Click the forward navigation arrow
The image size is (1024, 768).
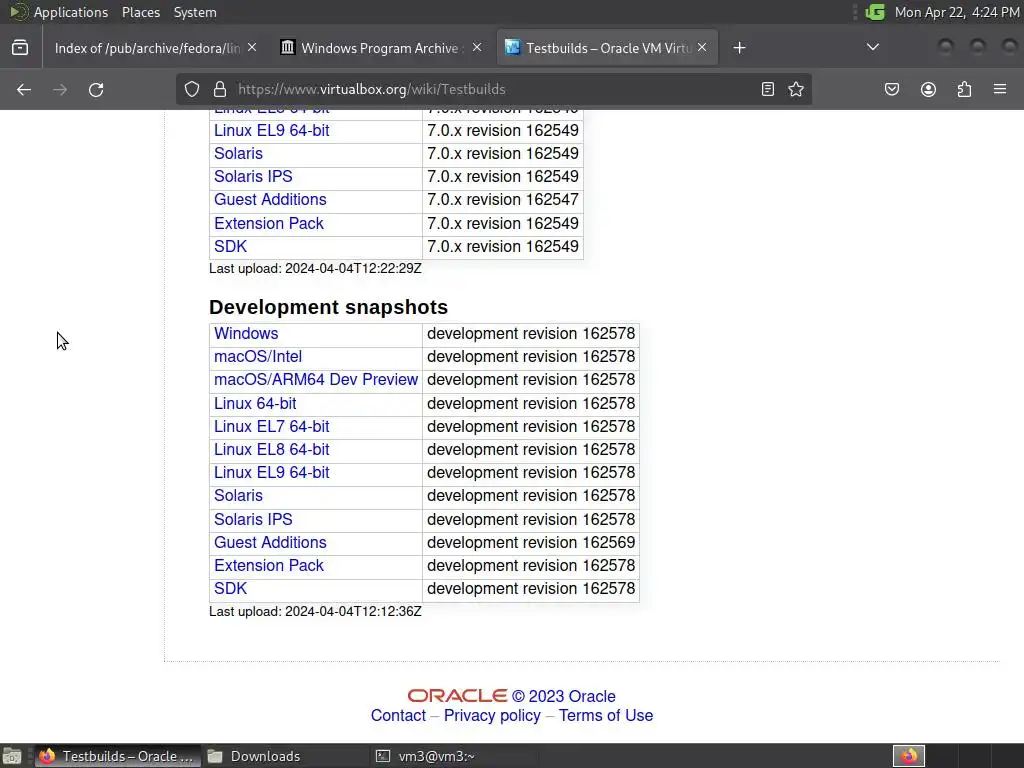[60, 89]
